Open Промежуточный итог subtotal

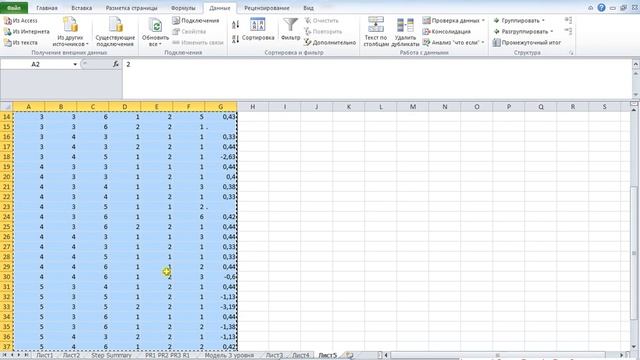pos(527,42)
